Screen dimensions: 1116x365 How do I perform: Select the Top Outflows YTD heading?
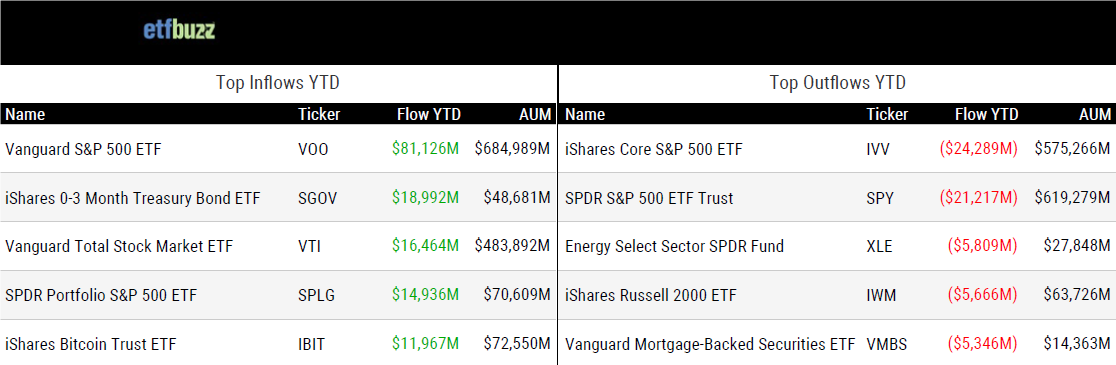838,83
